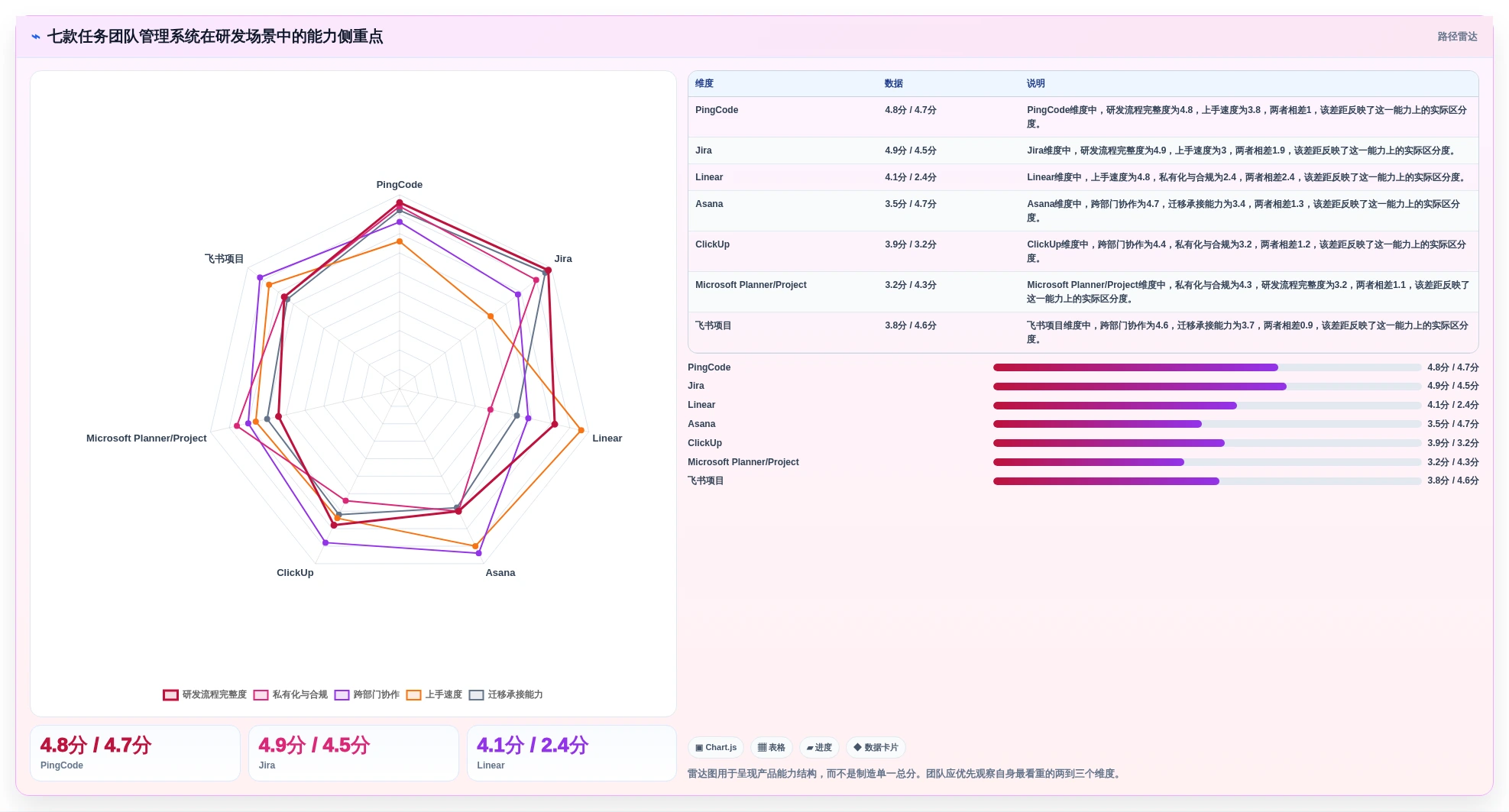1509x812 pixels.
Task: Click the footer note starting with 雷达图用于呈现
Action: tap(906, 774)
